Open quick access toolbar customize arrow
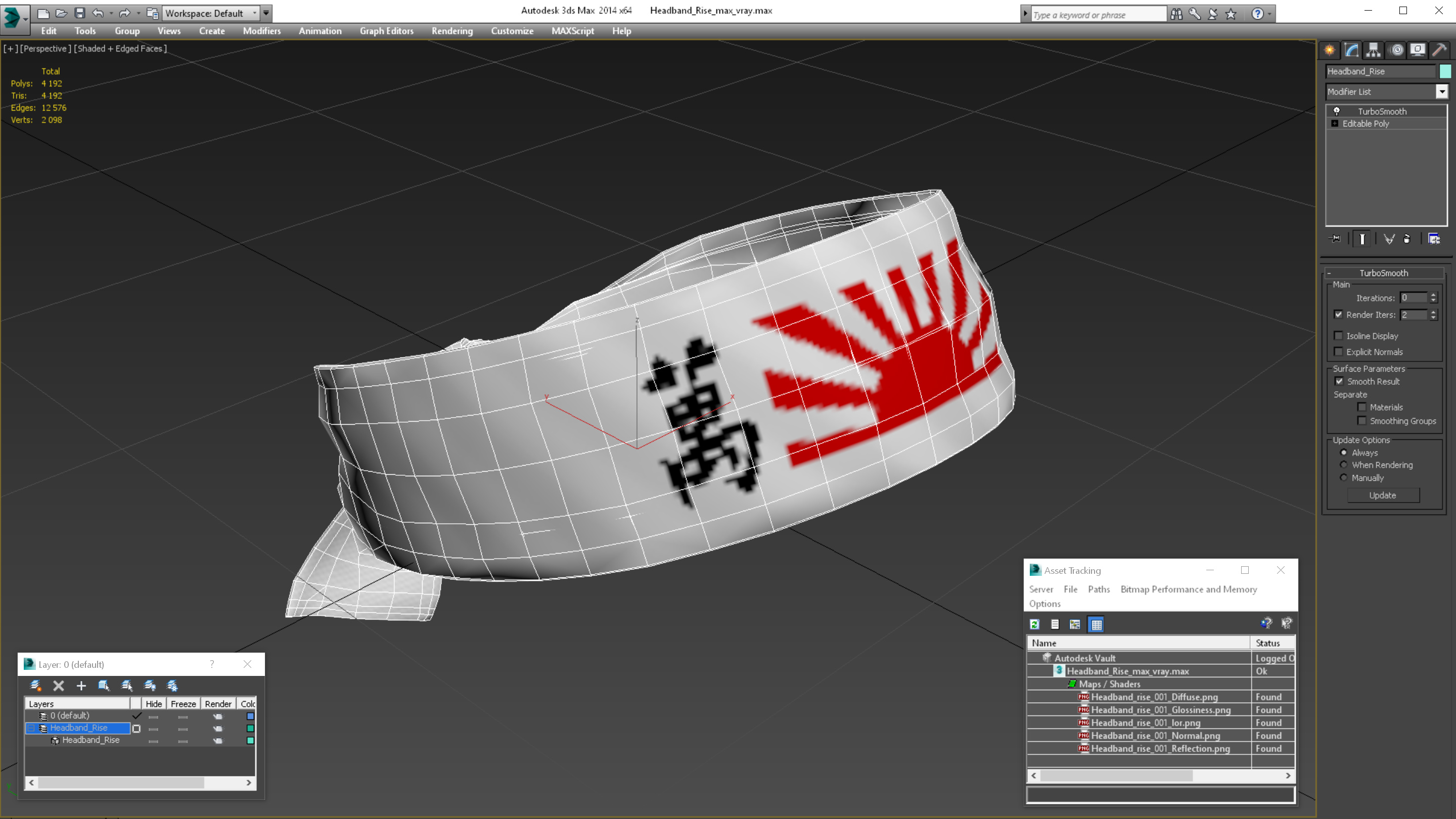The height and width of the screenshot is (819, 1456). tap(266, 13)
